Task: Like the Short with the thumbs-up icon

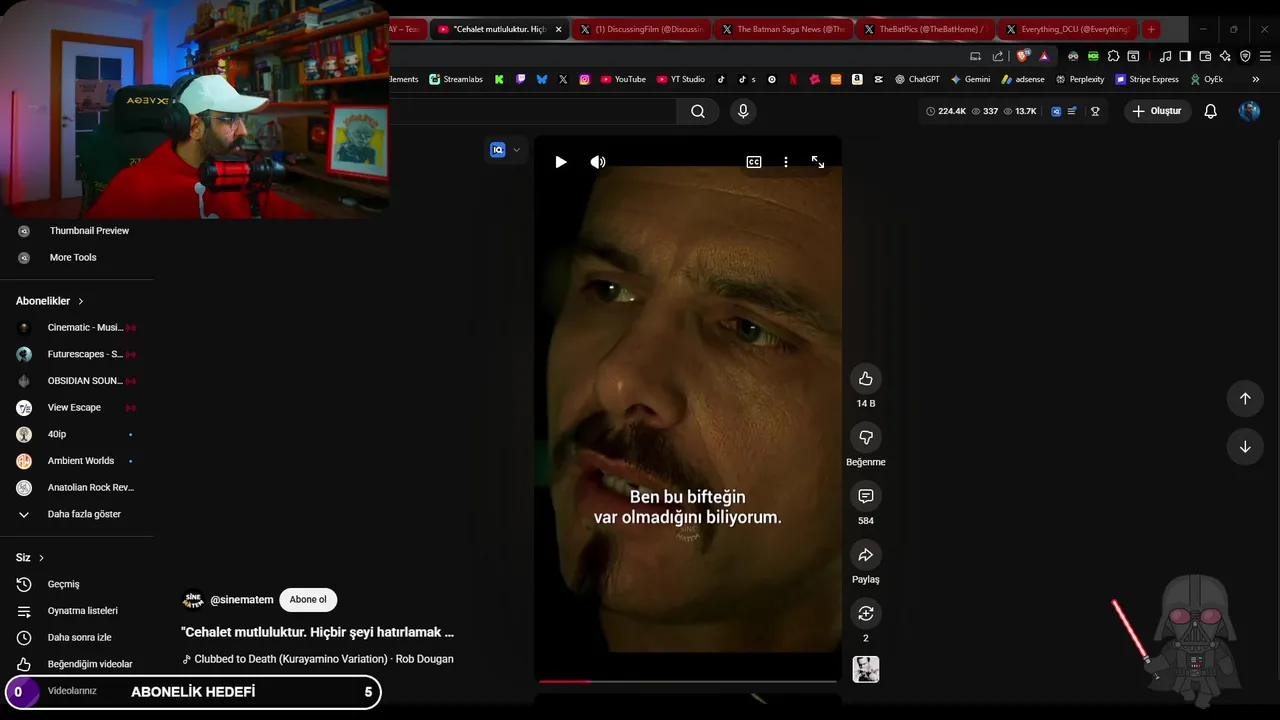Action: (x=866, y=379)
